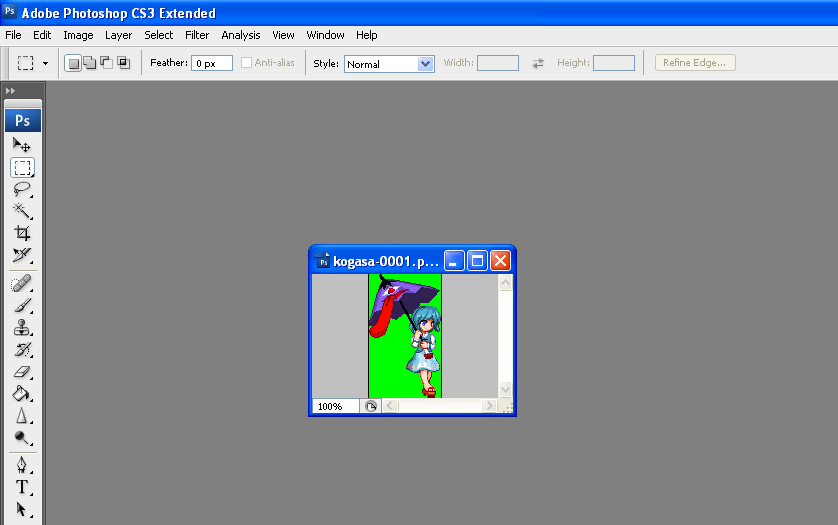Click the document's scroll down arrow
This screenshot has width=838, height=525.
[505, 389]
